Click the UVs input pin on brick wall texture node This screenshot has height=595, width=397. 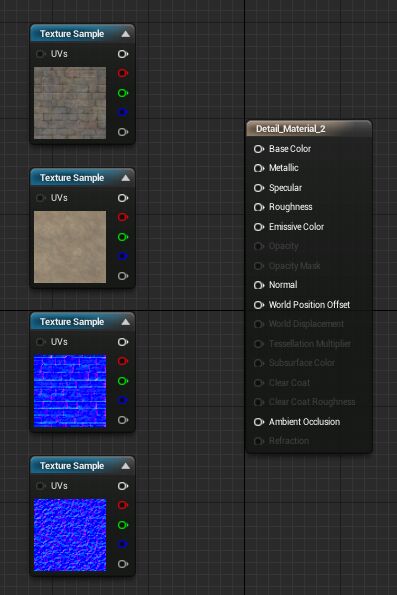click(40, 54)
